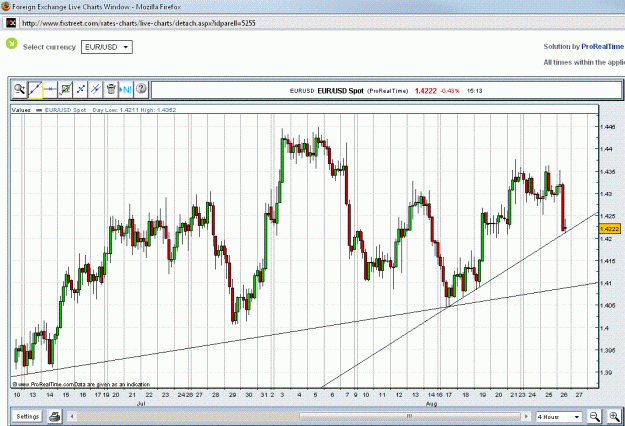Click the fxstreet URL in address bar
The width and height of the screenshot is (625, 426).
coord(139,23)
